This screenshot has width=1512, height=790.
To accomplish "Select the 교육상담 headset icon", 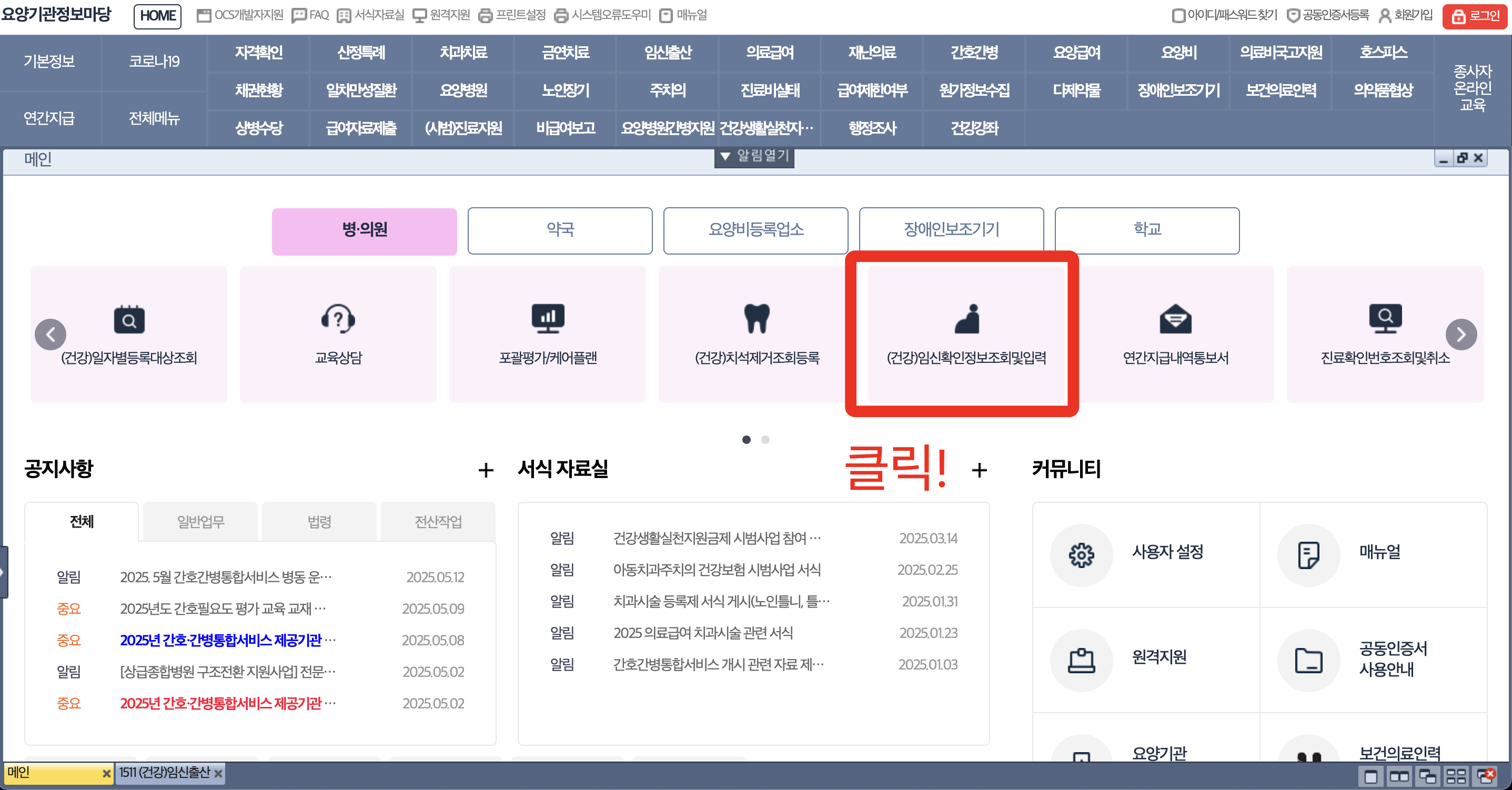I will pyautogui.click(x=338, y=320).
